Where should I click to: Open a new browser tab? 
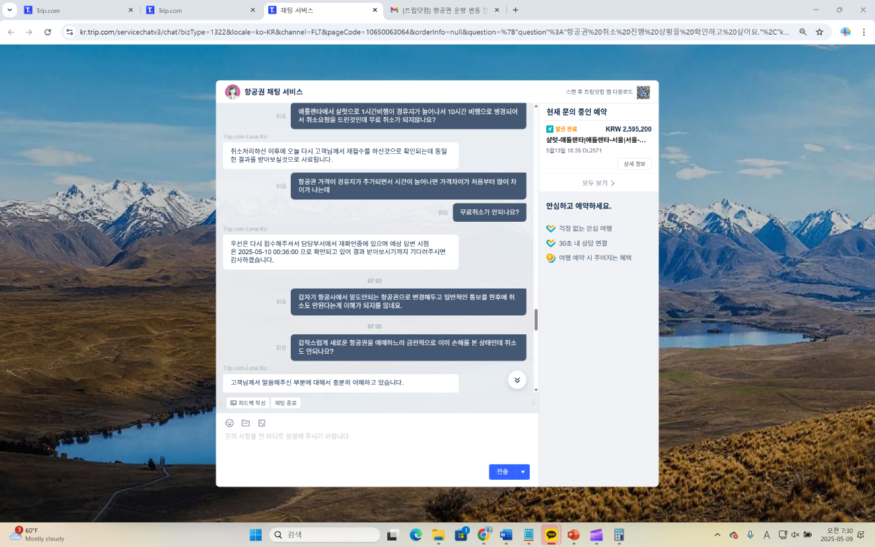(515, 10)
